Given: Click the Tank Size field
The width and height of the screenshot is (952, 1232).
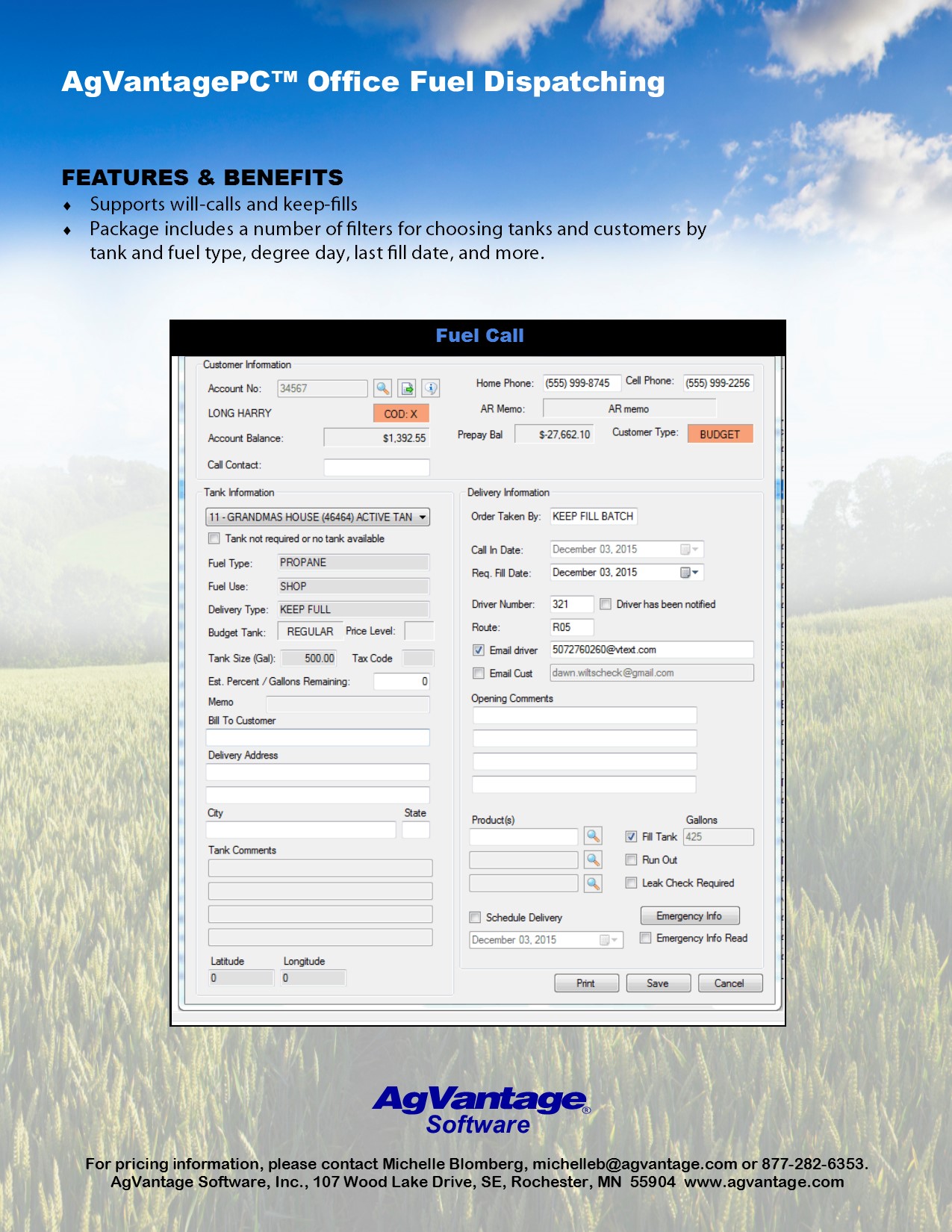Looking at the screenshot, I should (308, 659).
